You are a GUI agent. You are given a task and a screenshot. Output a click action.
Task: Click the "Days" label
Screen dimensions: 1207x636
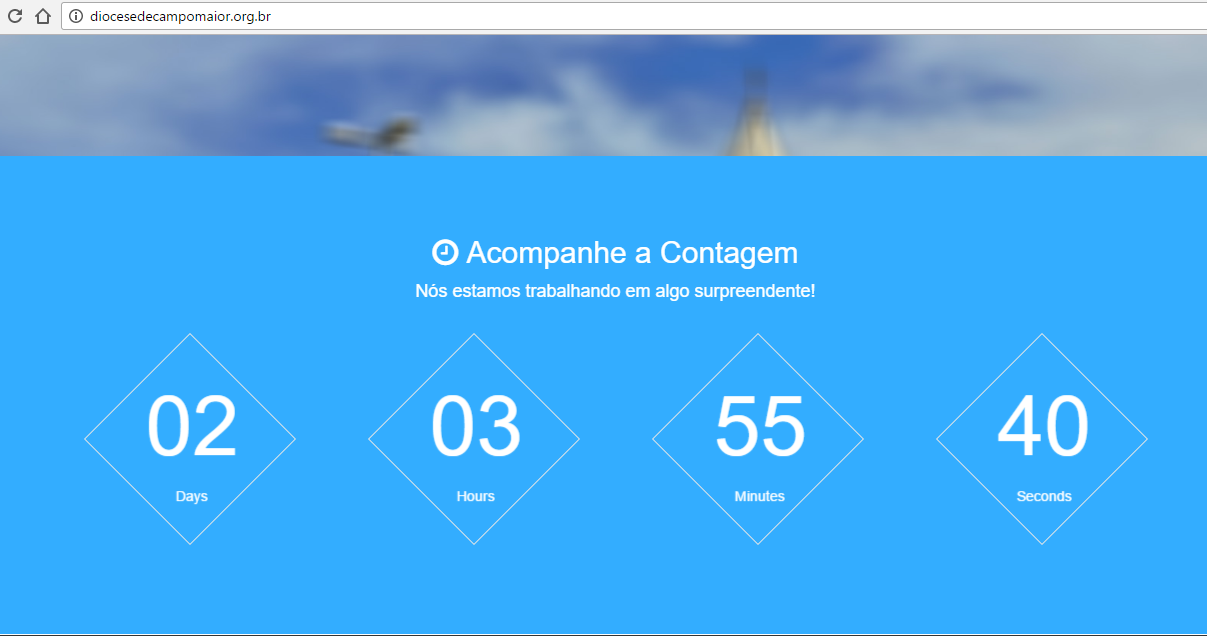tap(191, 496)
